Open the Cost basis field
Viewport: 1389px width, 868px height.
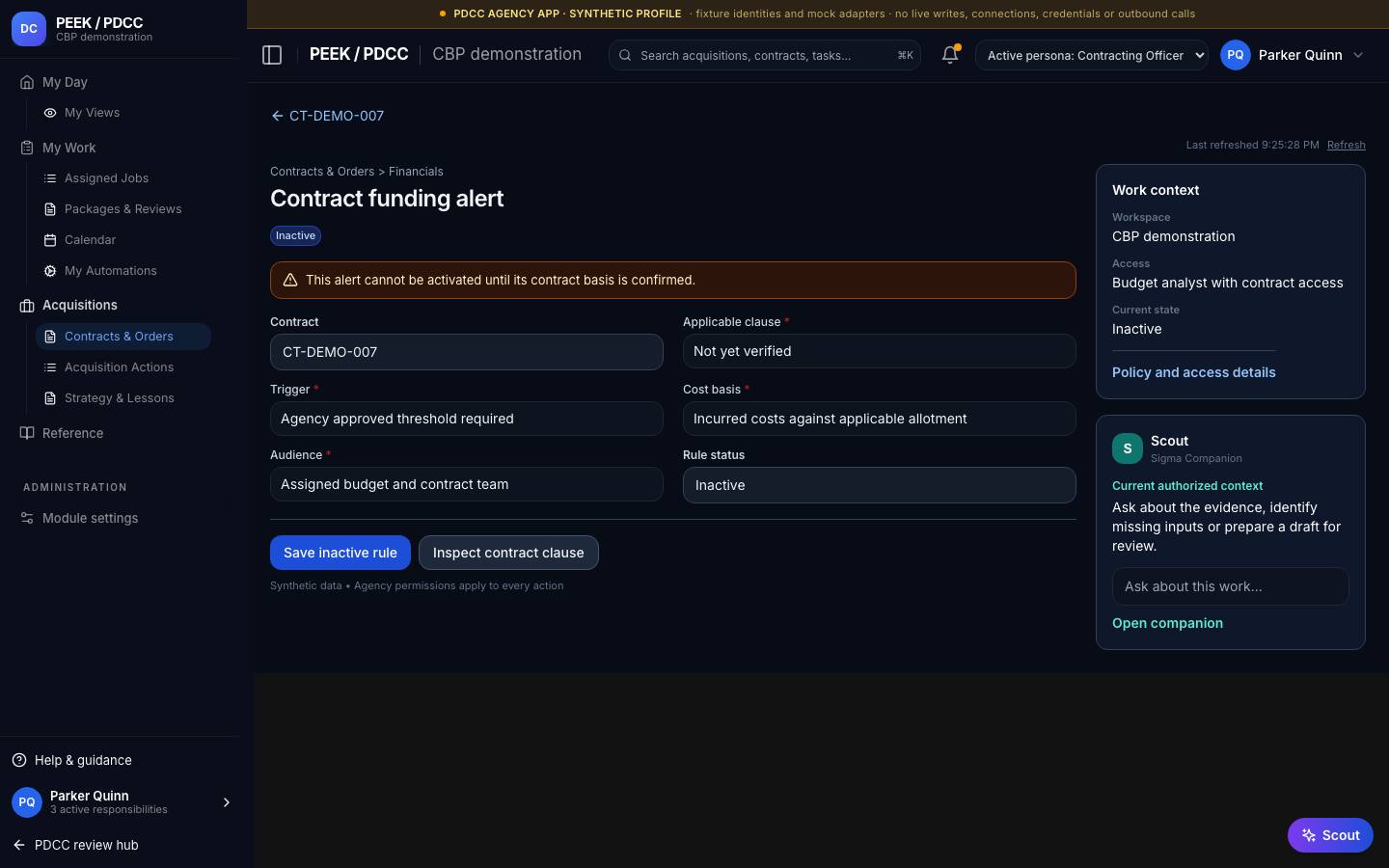click(x=879, y=419)
